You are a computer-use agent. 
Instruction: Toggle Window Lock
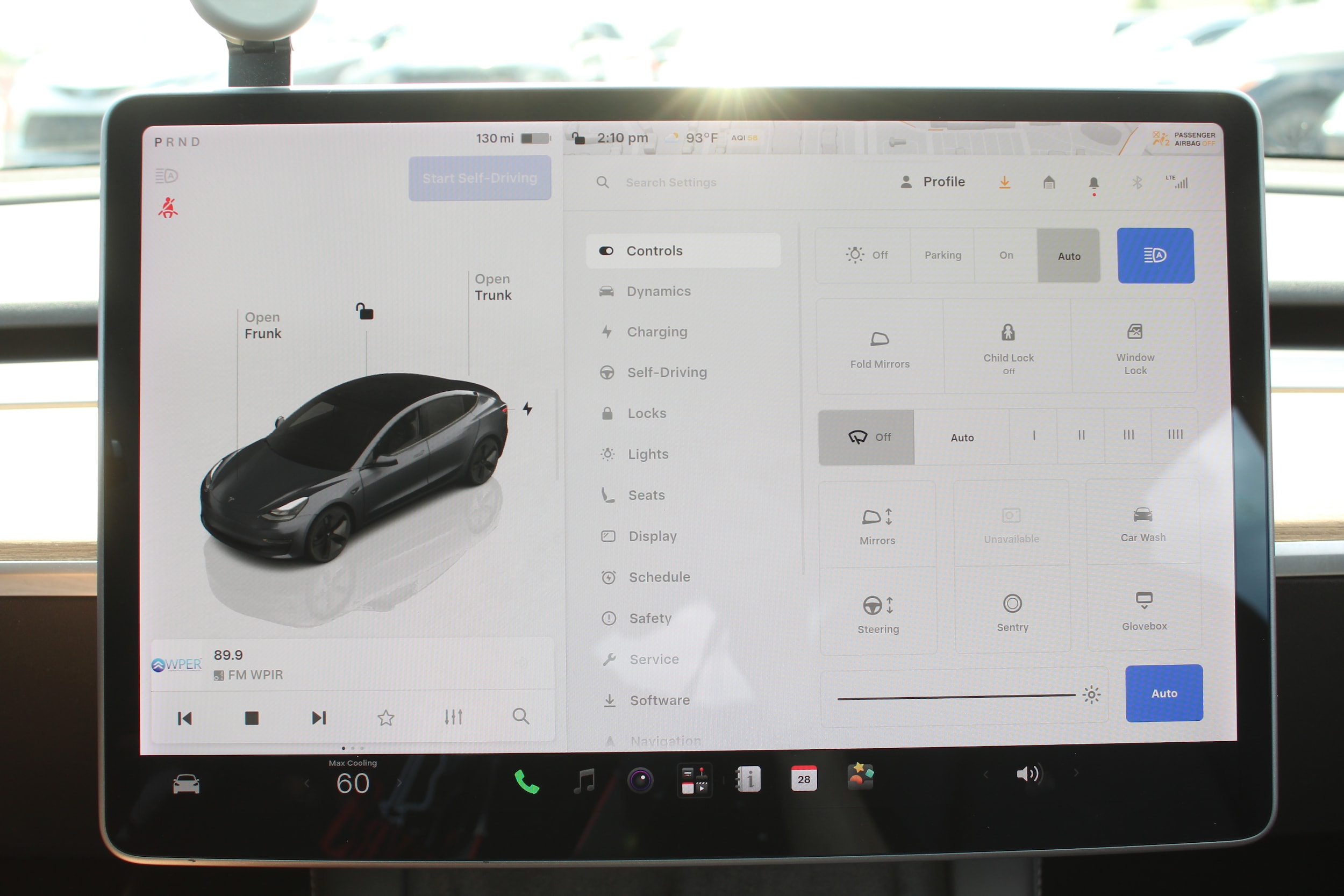click(x=1135, y=346)
